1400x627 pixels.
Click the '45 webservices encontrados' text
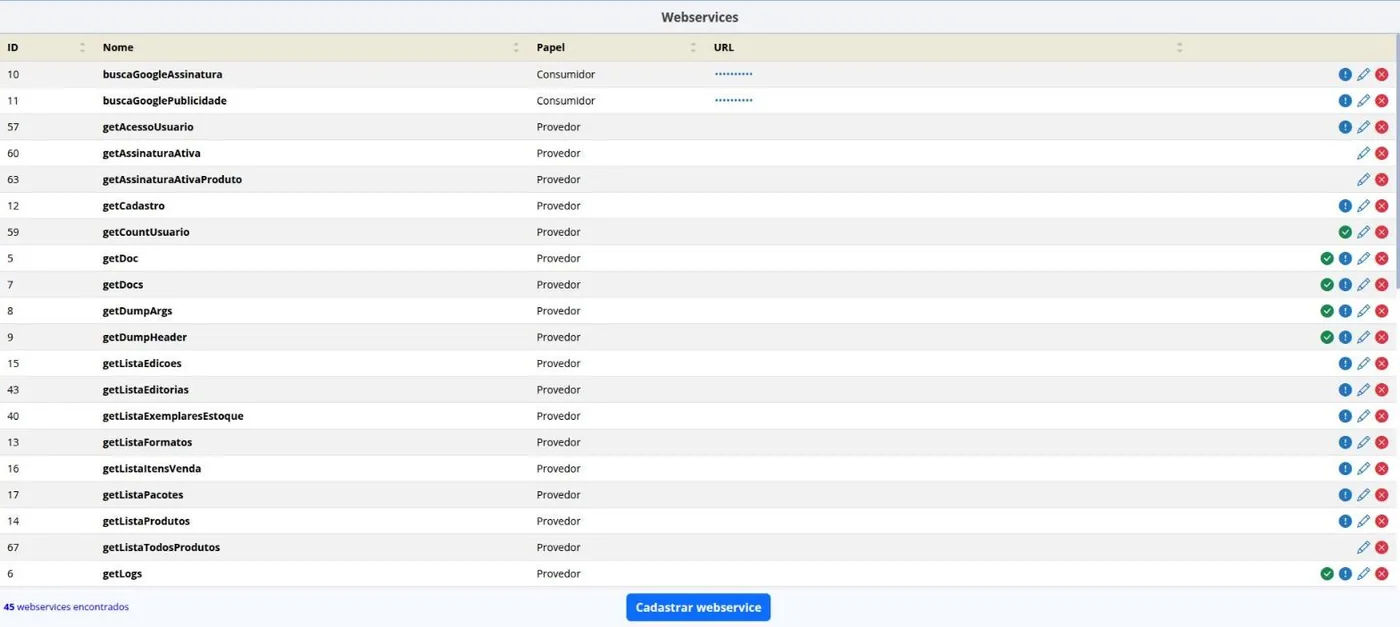pyautogui.click(x=66, y=607)
